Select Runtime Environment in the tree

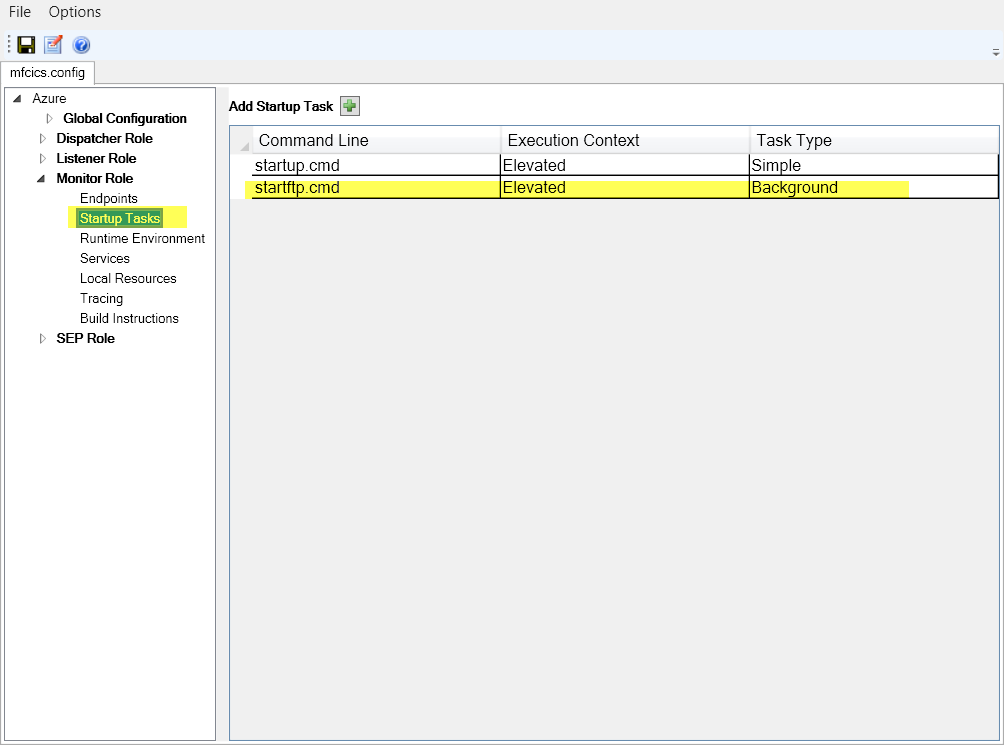click(x=142, y=238)
